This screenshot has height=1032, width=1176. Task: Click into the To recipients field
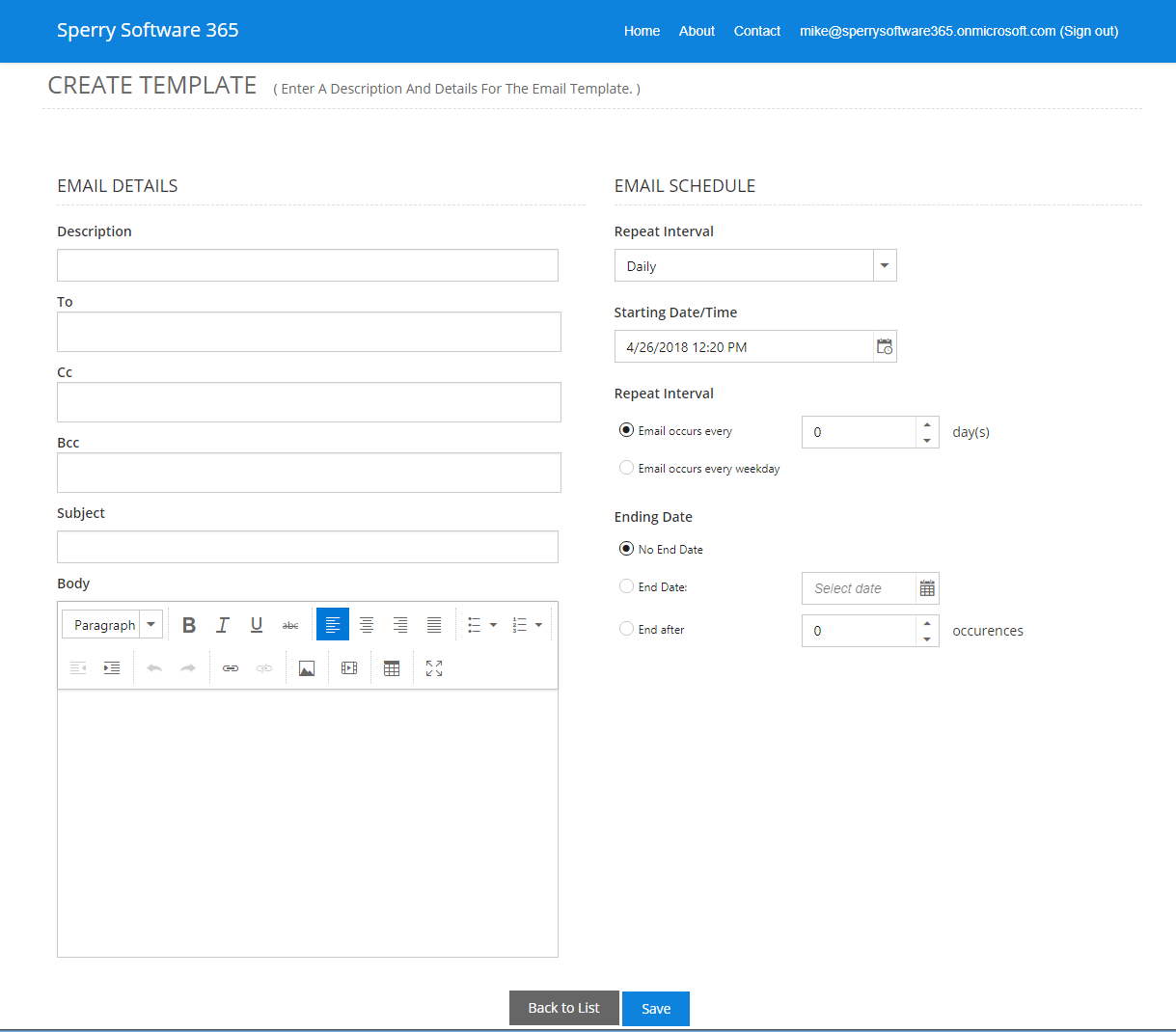coord(309,332)
